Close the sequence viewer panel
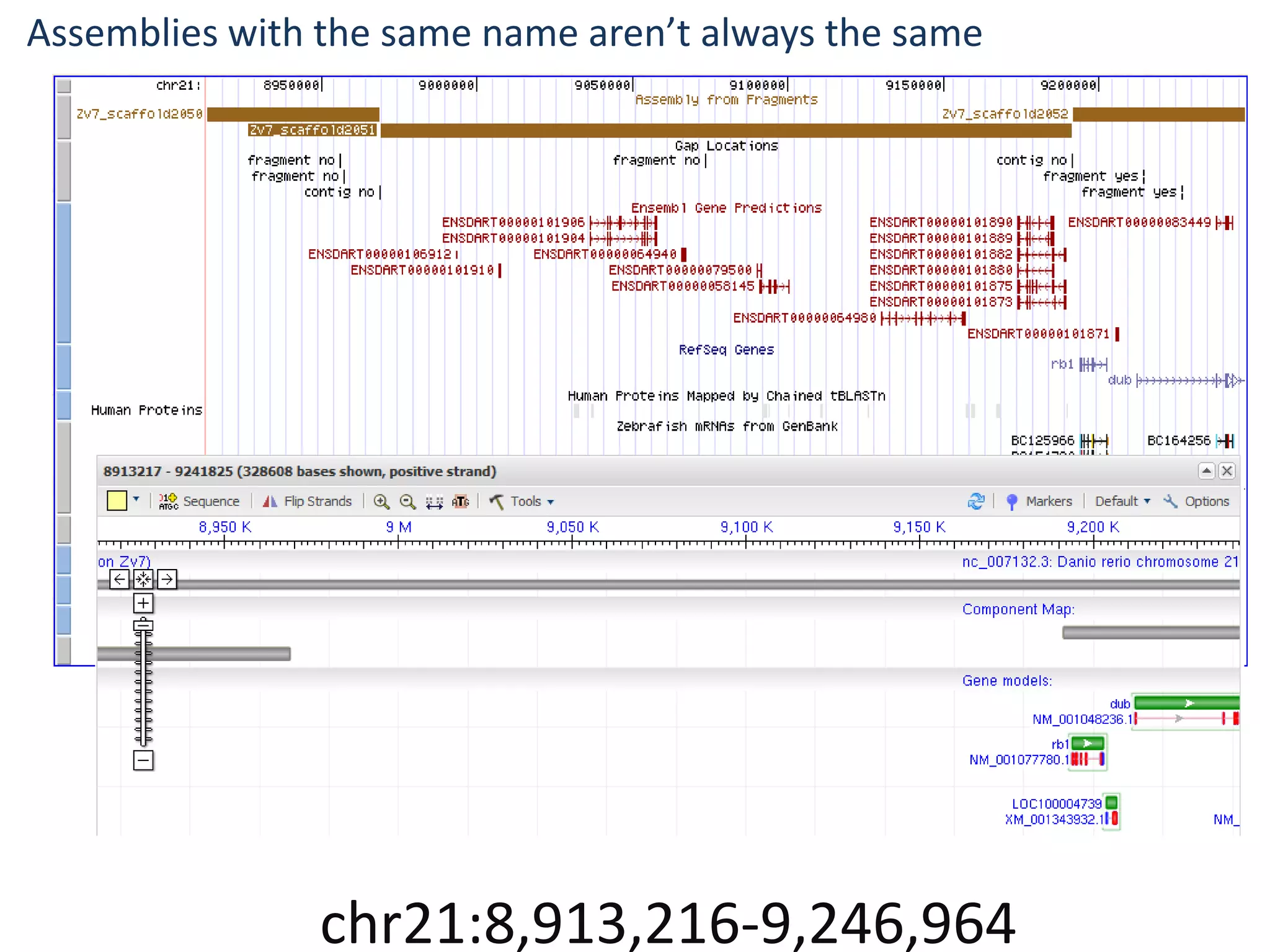Image resolution: width=1270 pixels, height=952 pixels. click(1227, 471)
